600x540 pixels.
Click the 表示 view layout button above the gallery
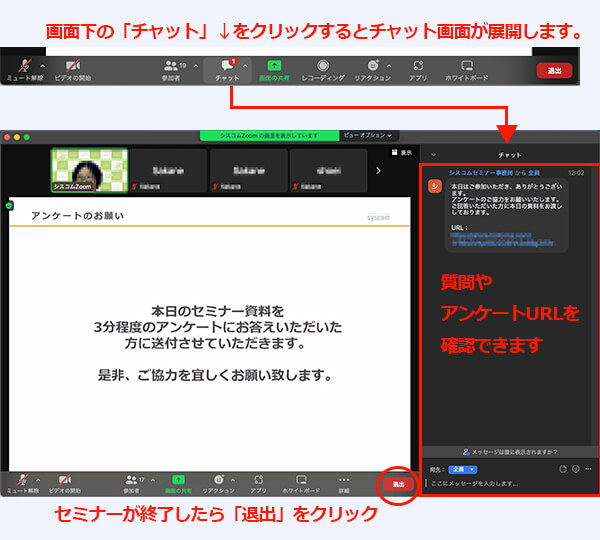[402, 152]
